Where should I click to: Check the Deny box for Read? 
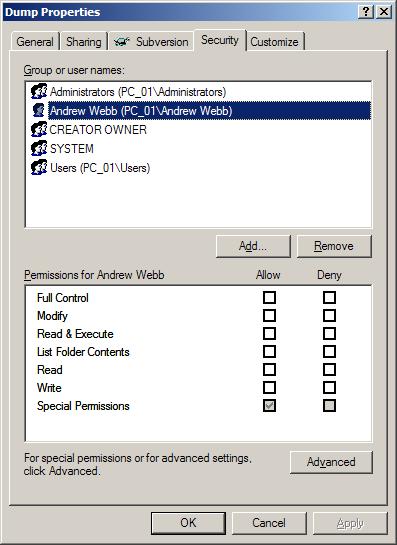pos(329,369)
